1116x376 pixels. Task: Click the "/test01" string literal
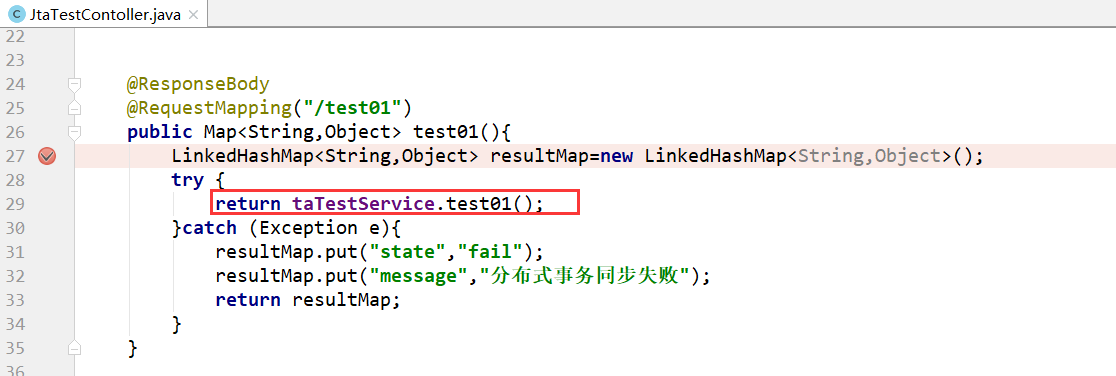point(353,108)
